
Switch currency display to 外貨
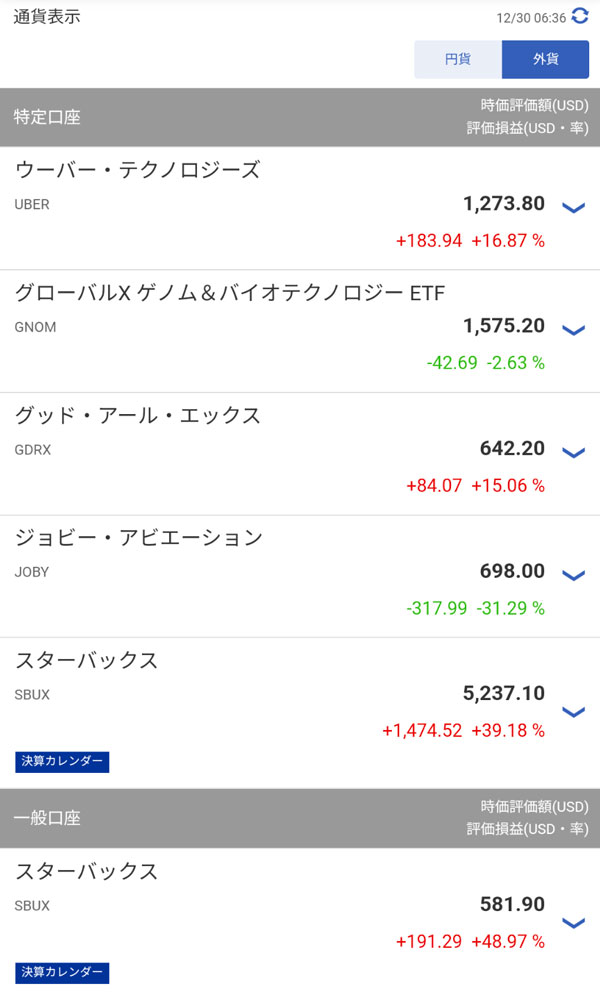(x=545, y=59)
